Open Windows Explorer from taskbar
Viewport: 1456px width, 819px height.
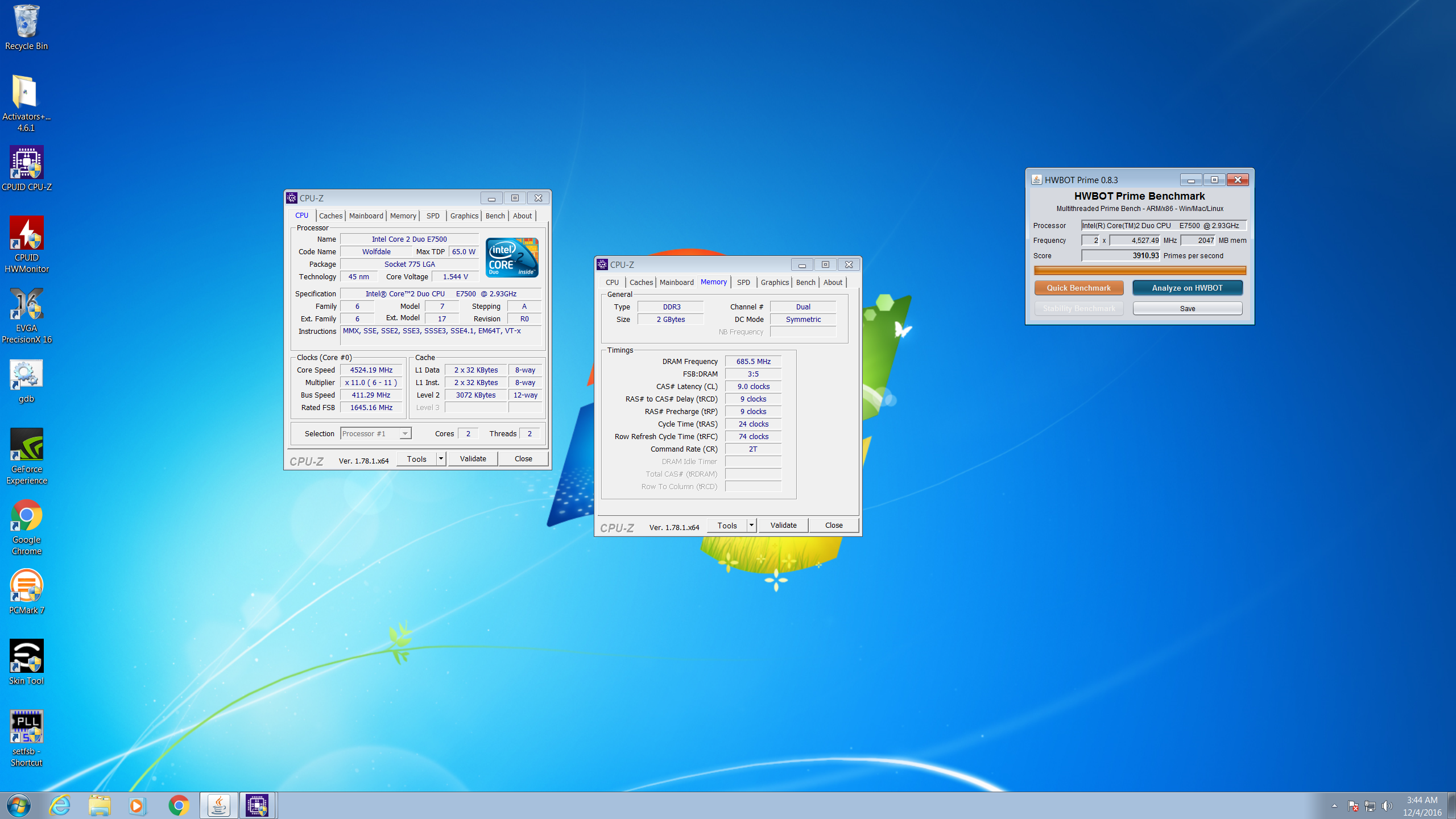coord(100,805)
